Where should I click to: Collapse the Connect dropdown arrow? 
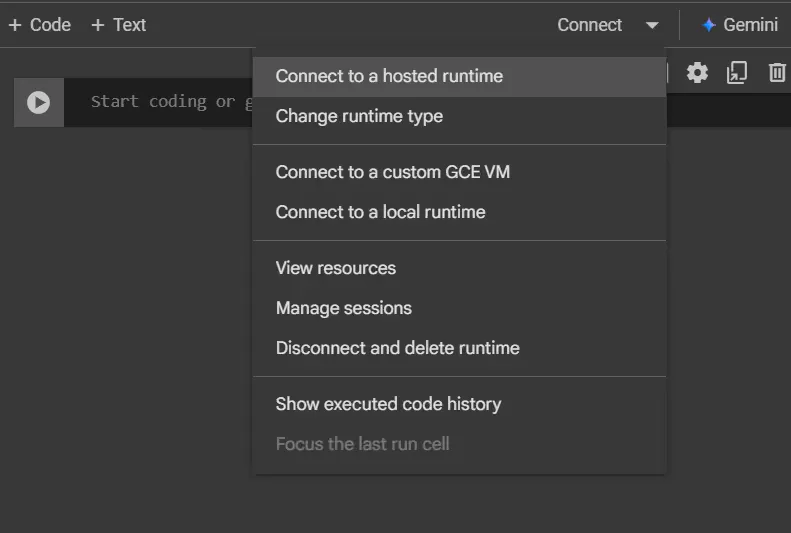tap(652, 25)
